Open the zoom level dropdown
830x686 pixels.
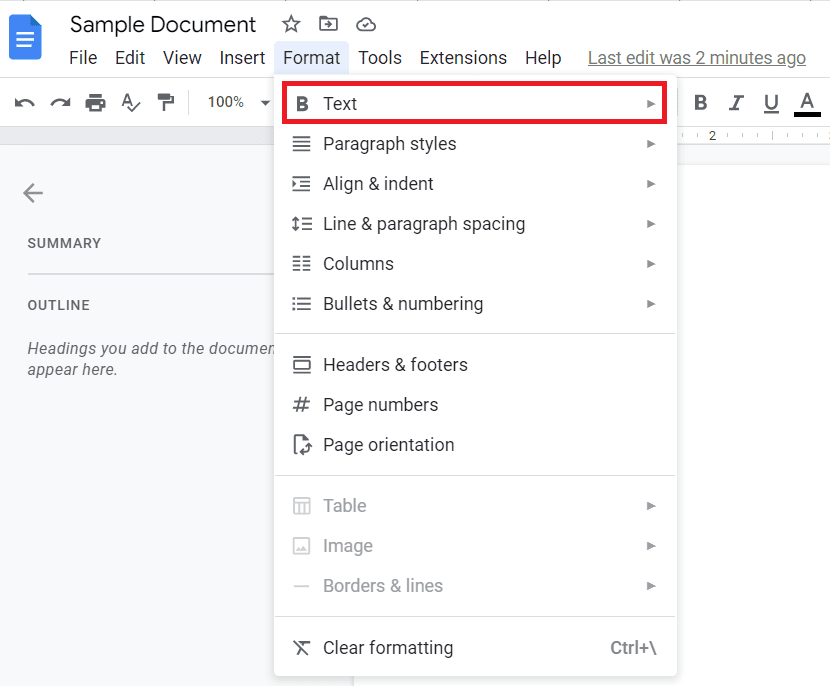pyautogui.click(x=232, y=102)
